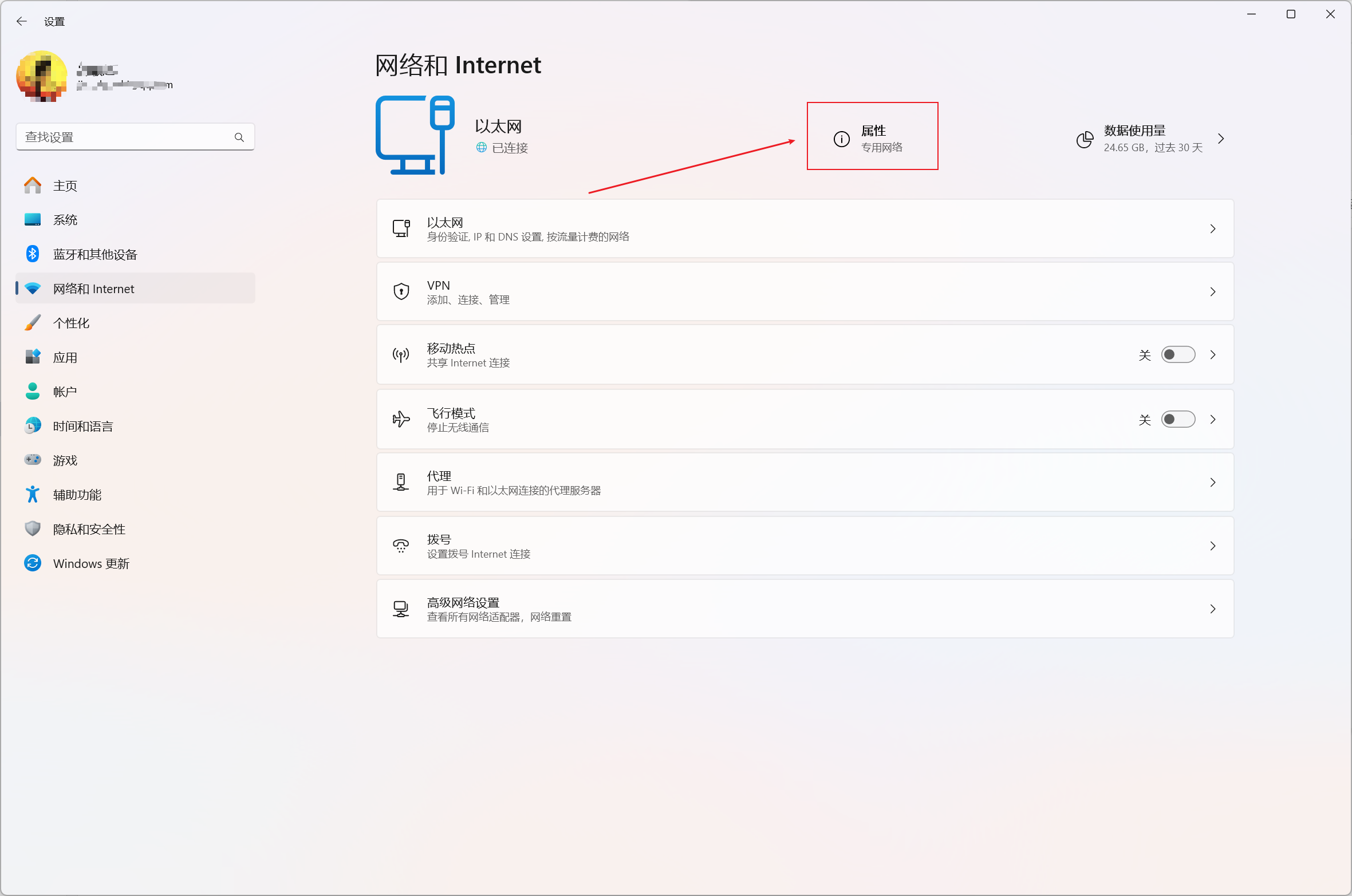Click the Windows 更新 refresh icon
The width and height of the screenshot is (1352, 896).
click(33, 563)
